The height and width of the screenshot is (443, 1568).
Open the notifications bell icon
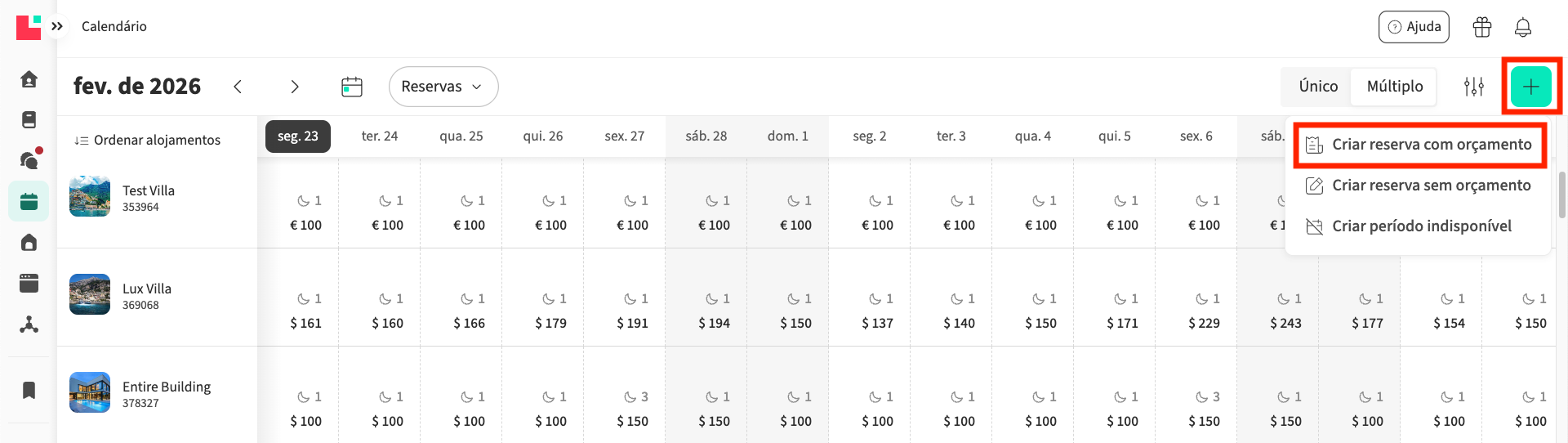(1522, 27)
